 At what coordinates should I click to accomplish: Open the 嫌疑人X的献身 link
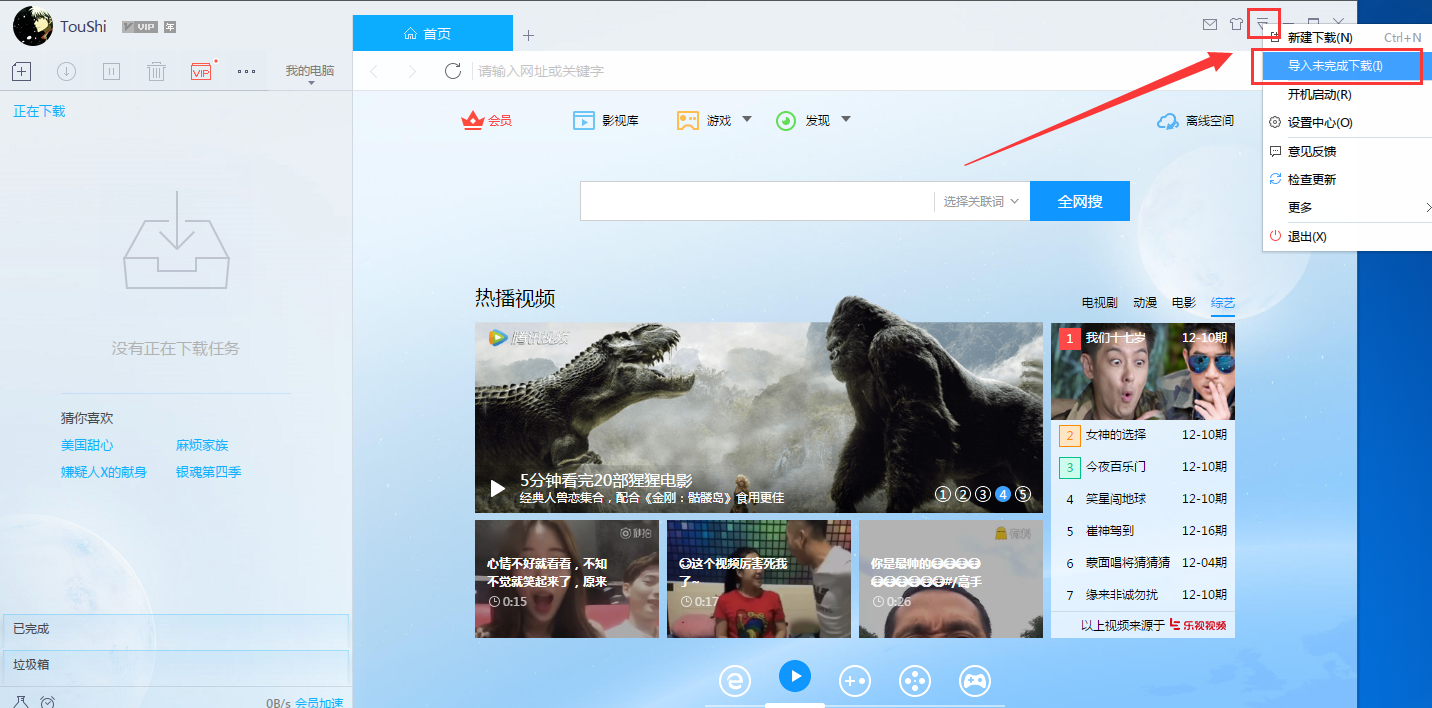click(x=104, y=472)
